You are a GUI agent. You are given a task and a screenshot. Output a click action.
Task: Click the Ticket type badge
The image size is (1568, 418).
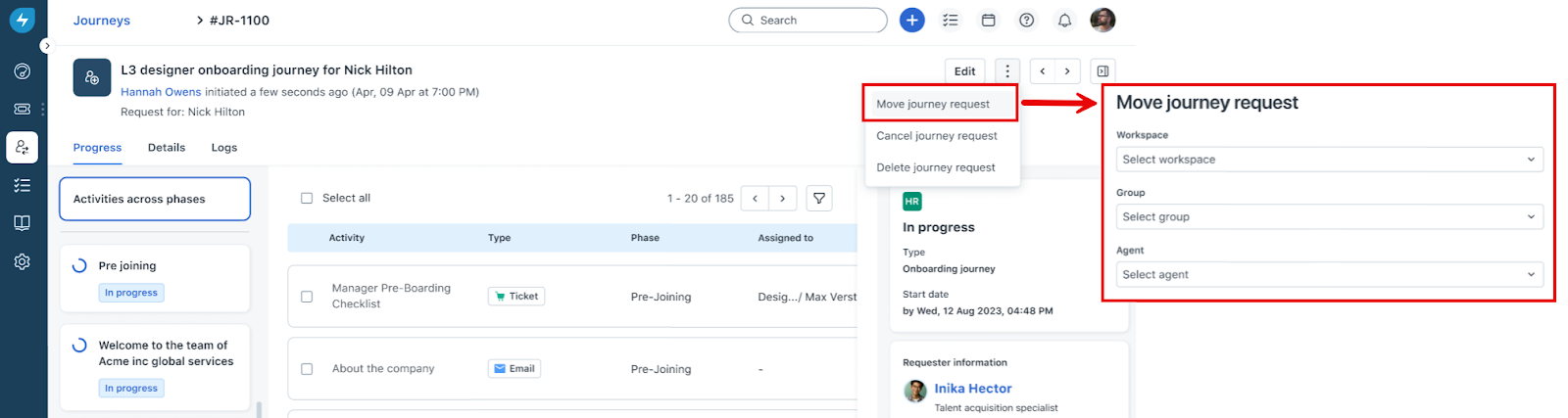click(516, 296)
